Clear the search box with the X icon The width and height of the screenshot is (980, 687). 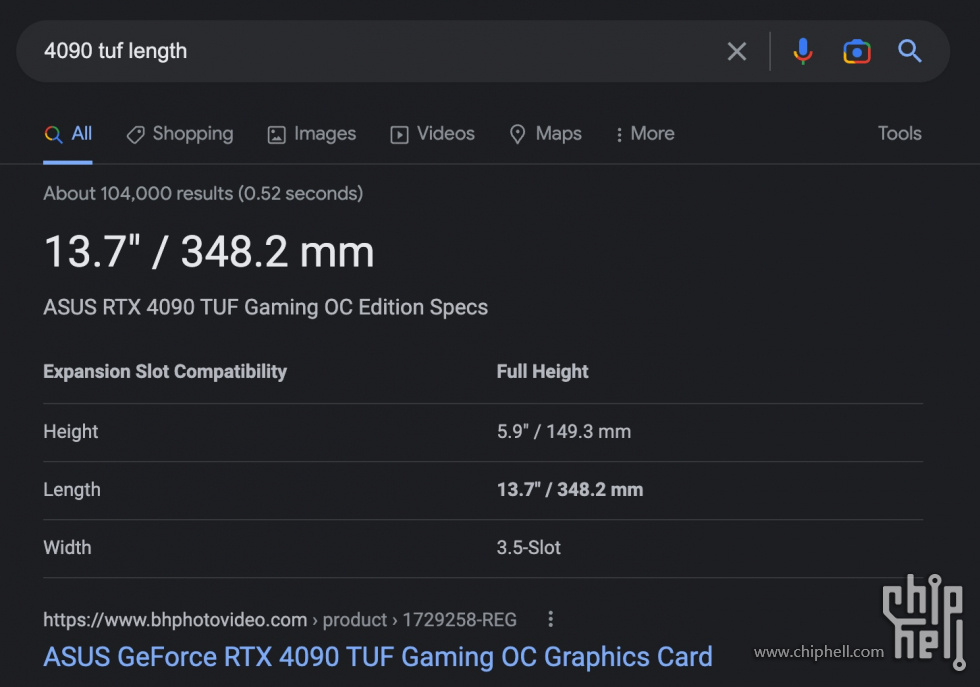click(x=737, y=51)
